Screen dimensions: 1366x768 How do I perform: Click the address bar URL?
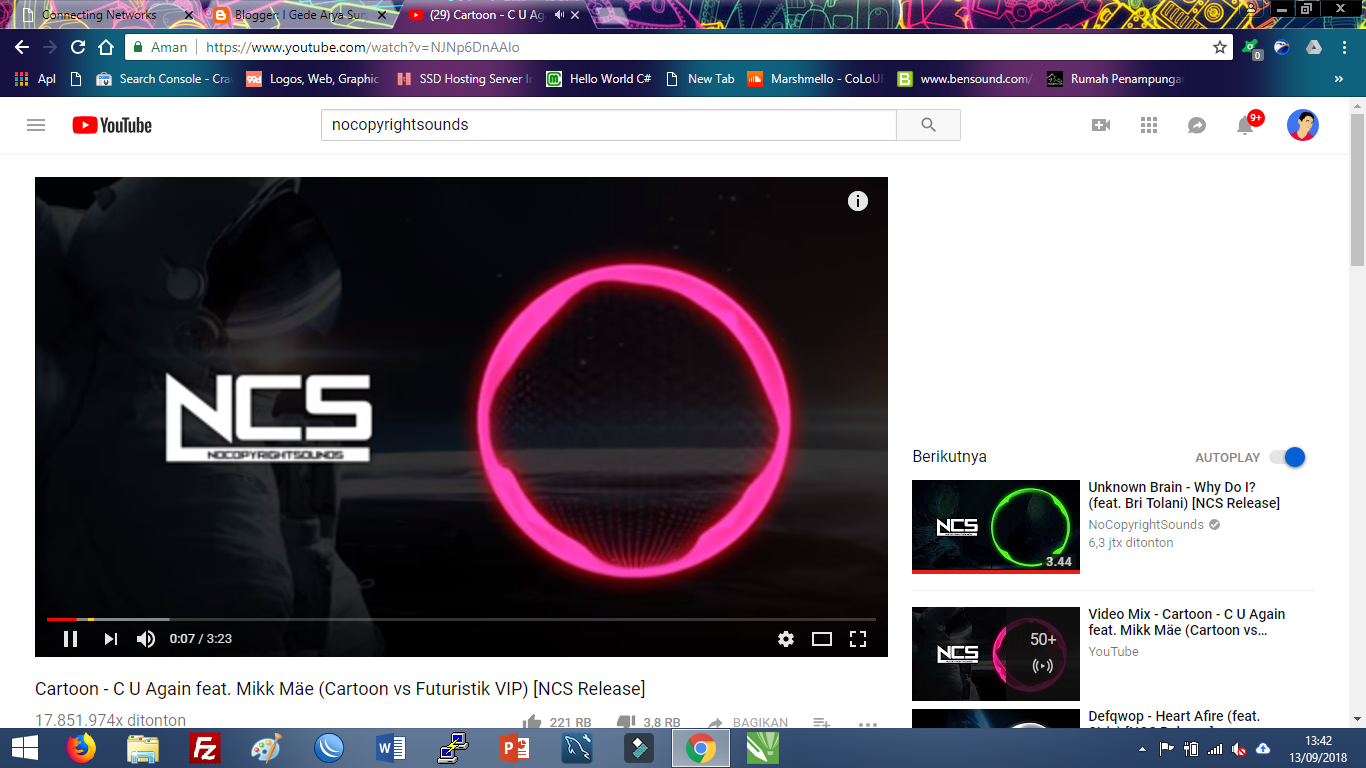363,47
